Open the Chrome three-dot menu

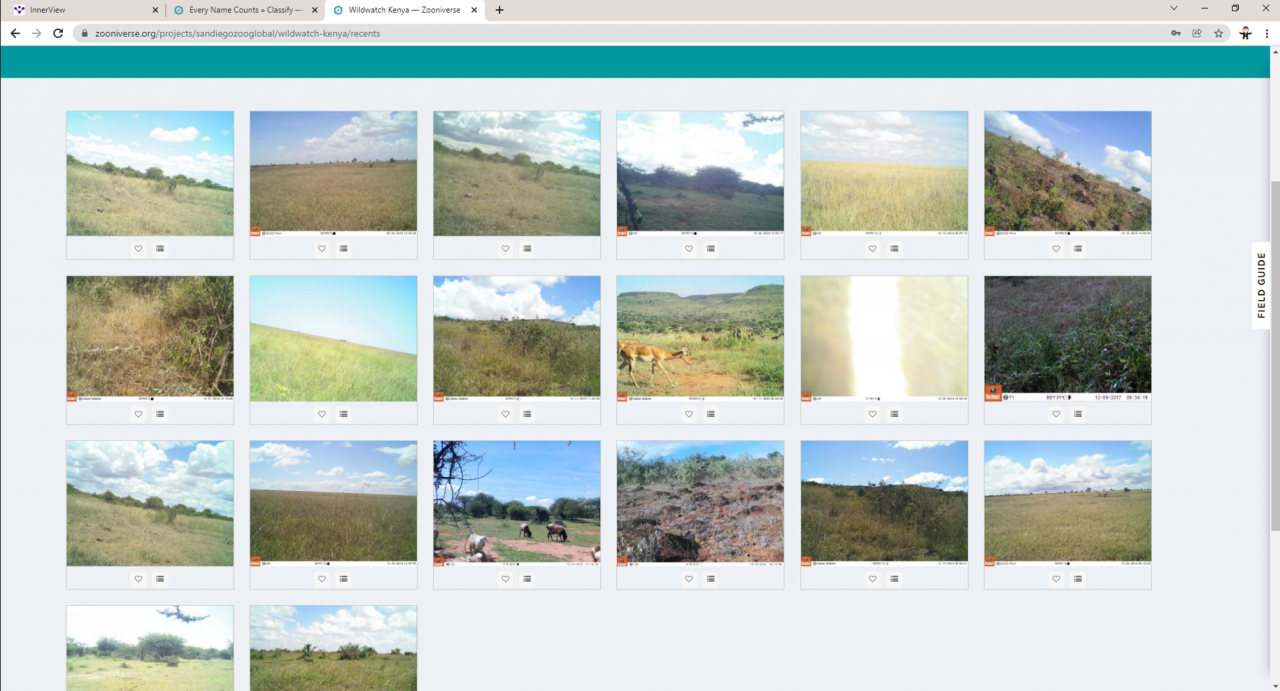pyautogui.click(x=1266, y=33)
